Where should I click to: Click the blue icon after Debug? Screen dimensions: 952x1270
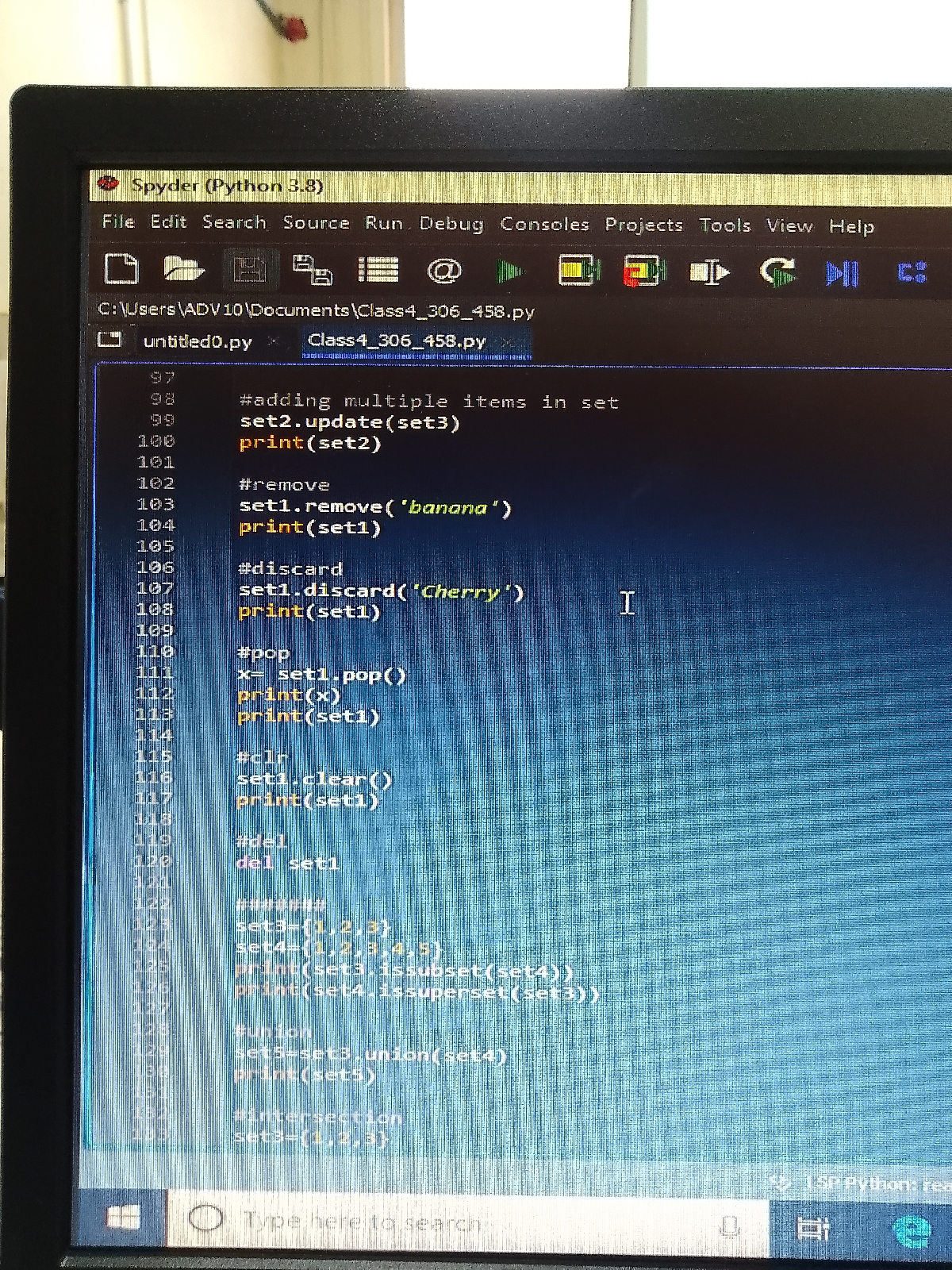(912, 274)
